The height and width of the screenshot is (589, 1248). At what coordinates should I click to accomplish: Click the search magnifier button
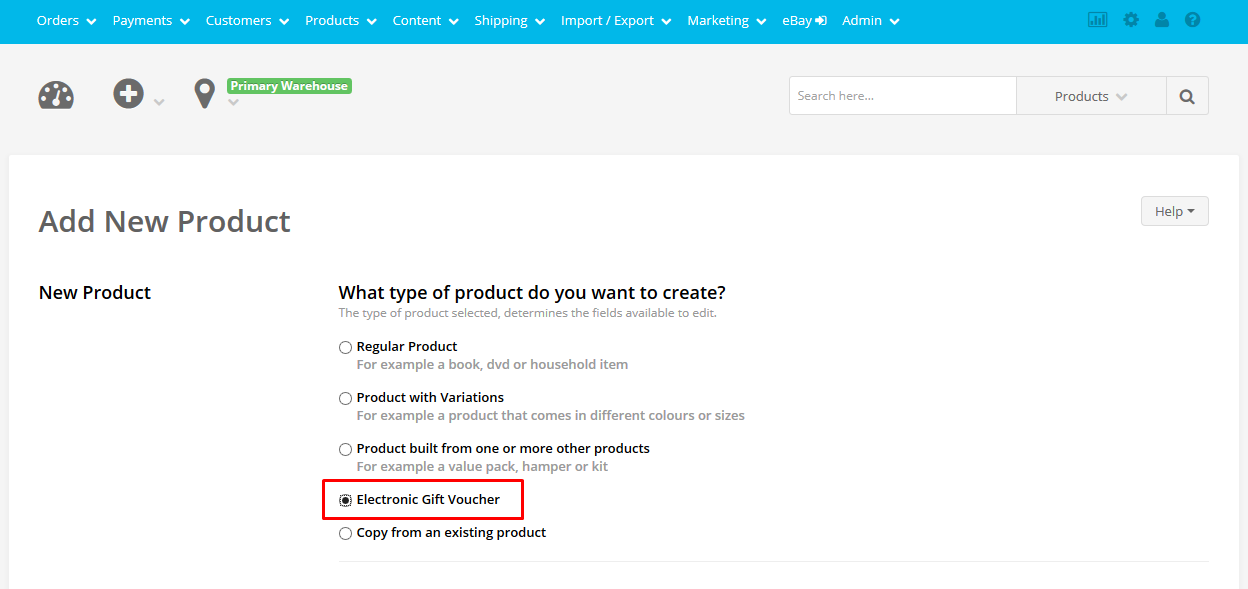[1187, 96]
